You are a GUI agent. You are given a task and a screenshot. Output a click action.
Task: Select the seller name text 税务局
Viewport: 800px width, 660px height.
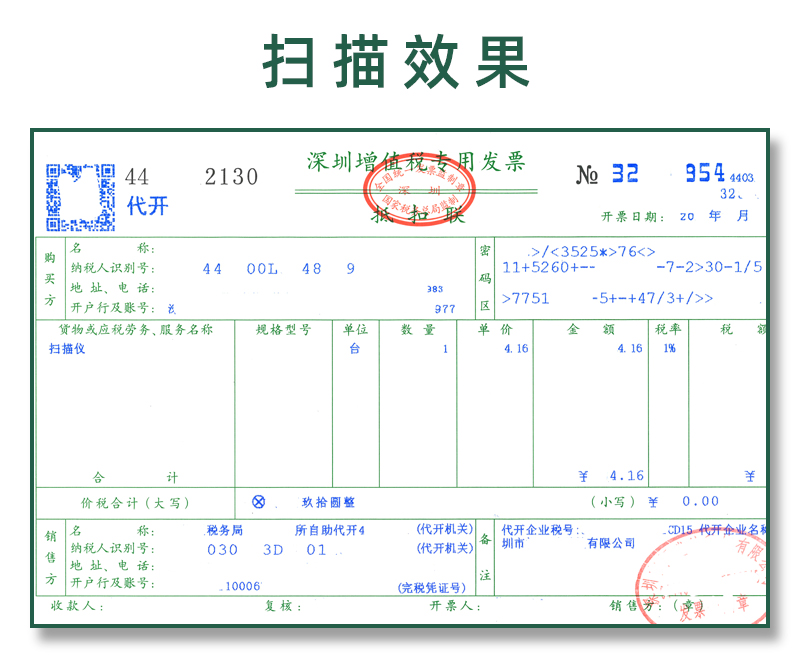pyautogui.click(x=224, y=530)
